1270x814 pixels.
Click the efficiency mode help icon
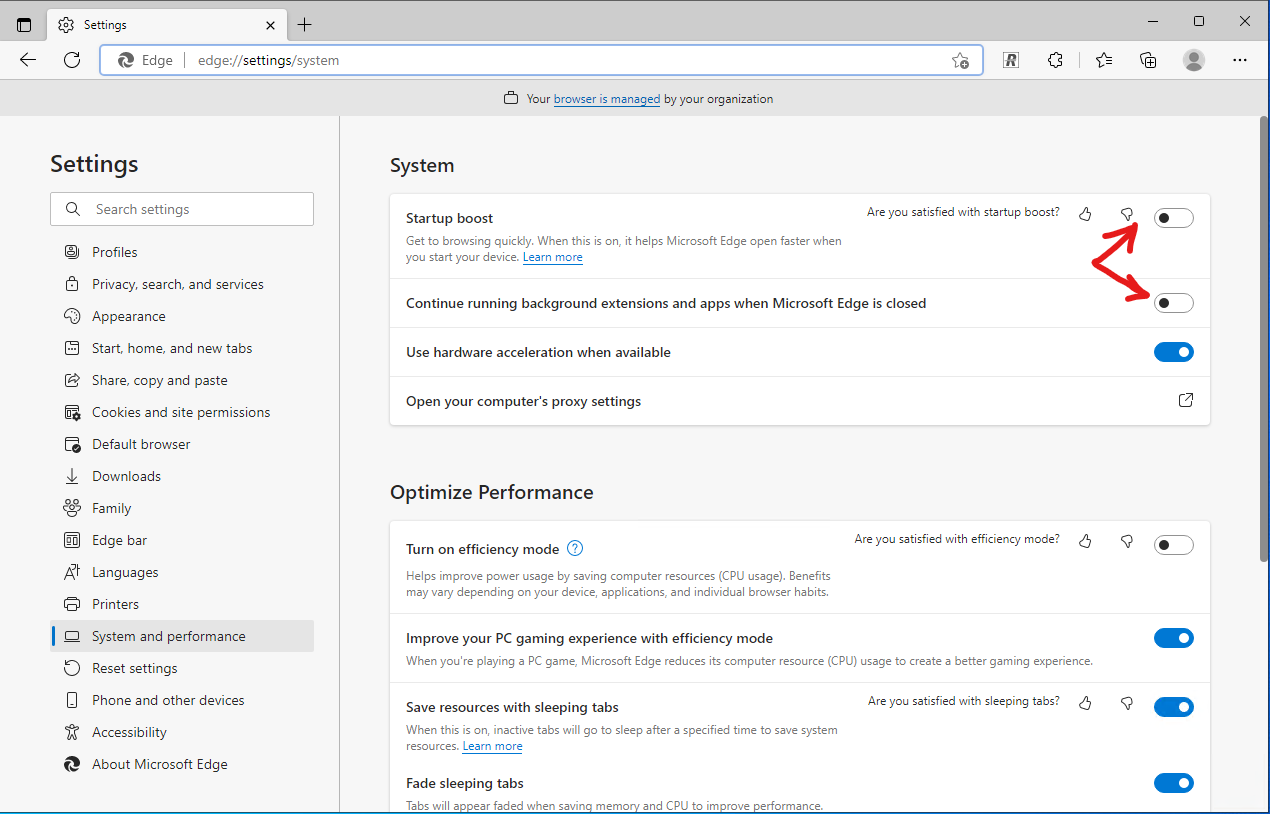(x=575, y=548)
